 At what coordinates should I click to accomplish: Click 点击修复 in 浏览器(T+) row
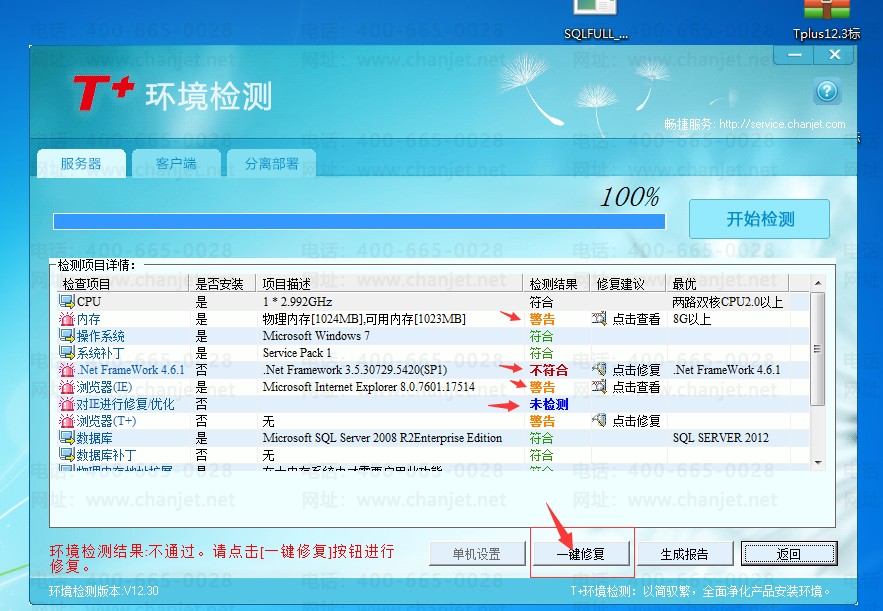click(636, 421)
